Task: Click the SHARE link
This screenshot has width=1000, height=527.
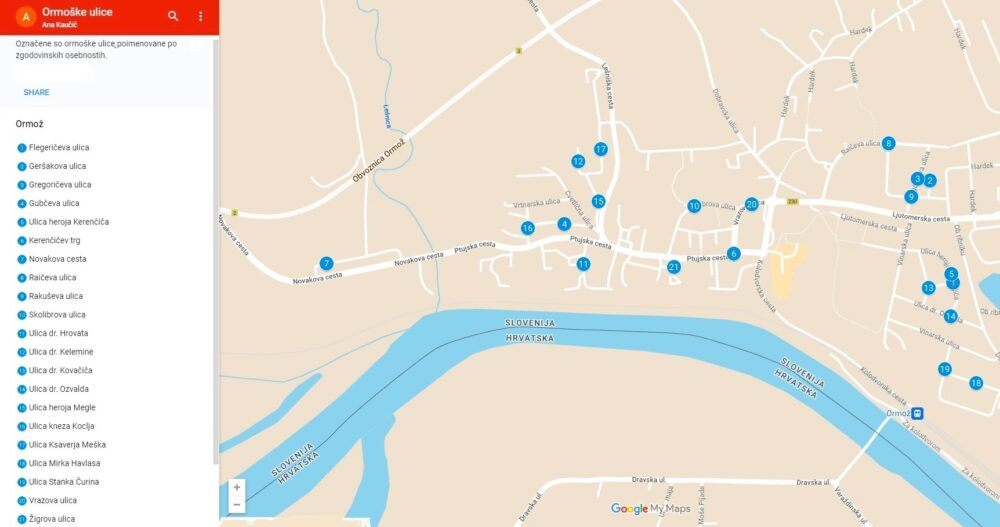Action: [x=36, y=93]
